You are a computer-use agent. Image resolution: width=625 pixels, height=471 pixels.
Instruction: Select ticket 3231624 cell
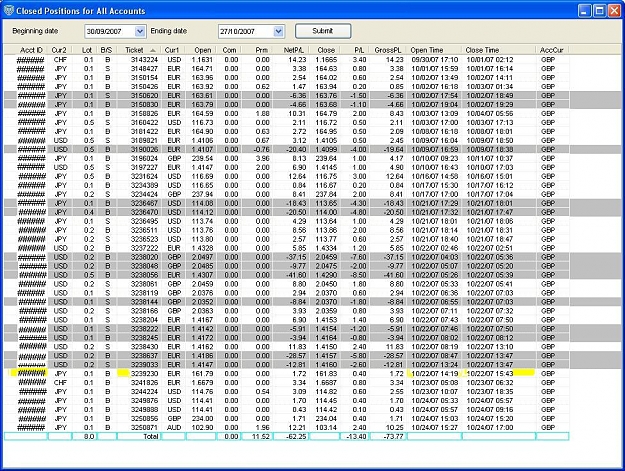point(144,176)
